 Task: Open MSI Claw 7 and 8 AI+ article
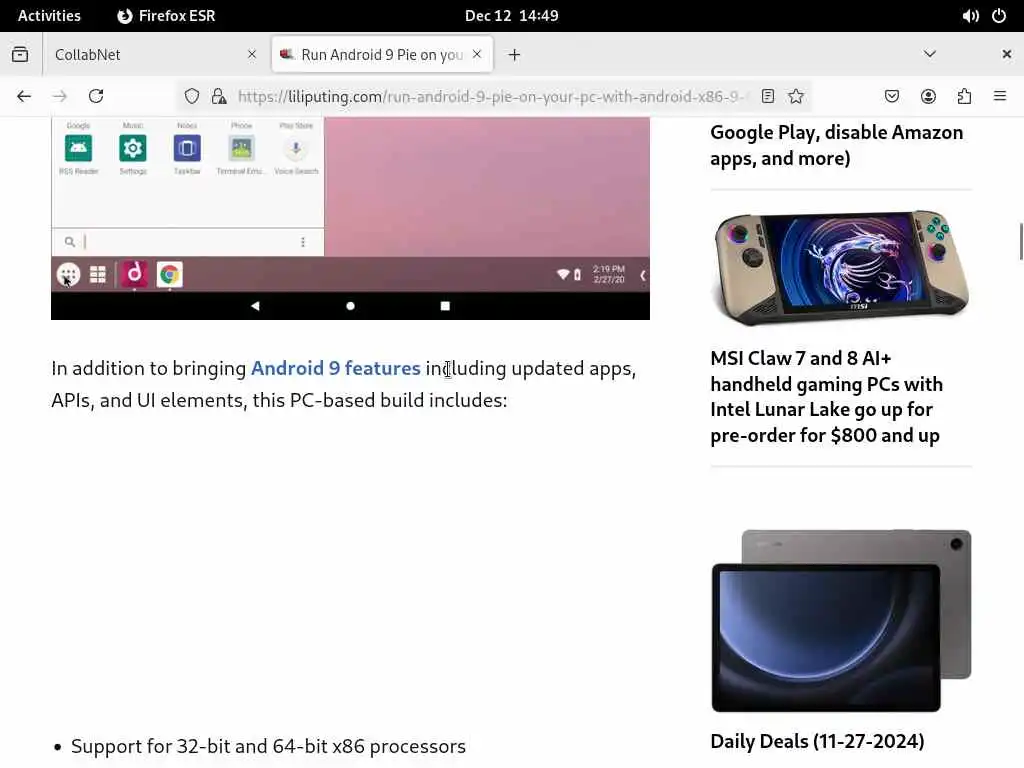click(x=827, y=396)
